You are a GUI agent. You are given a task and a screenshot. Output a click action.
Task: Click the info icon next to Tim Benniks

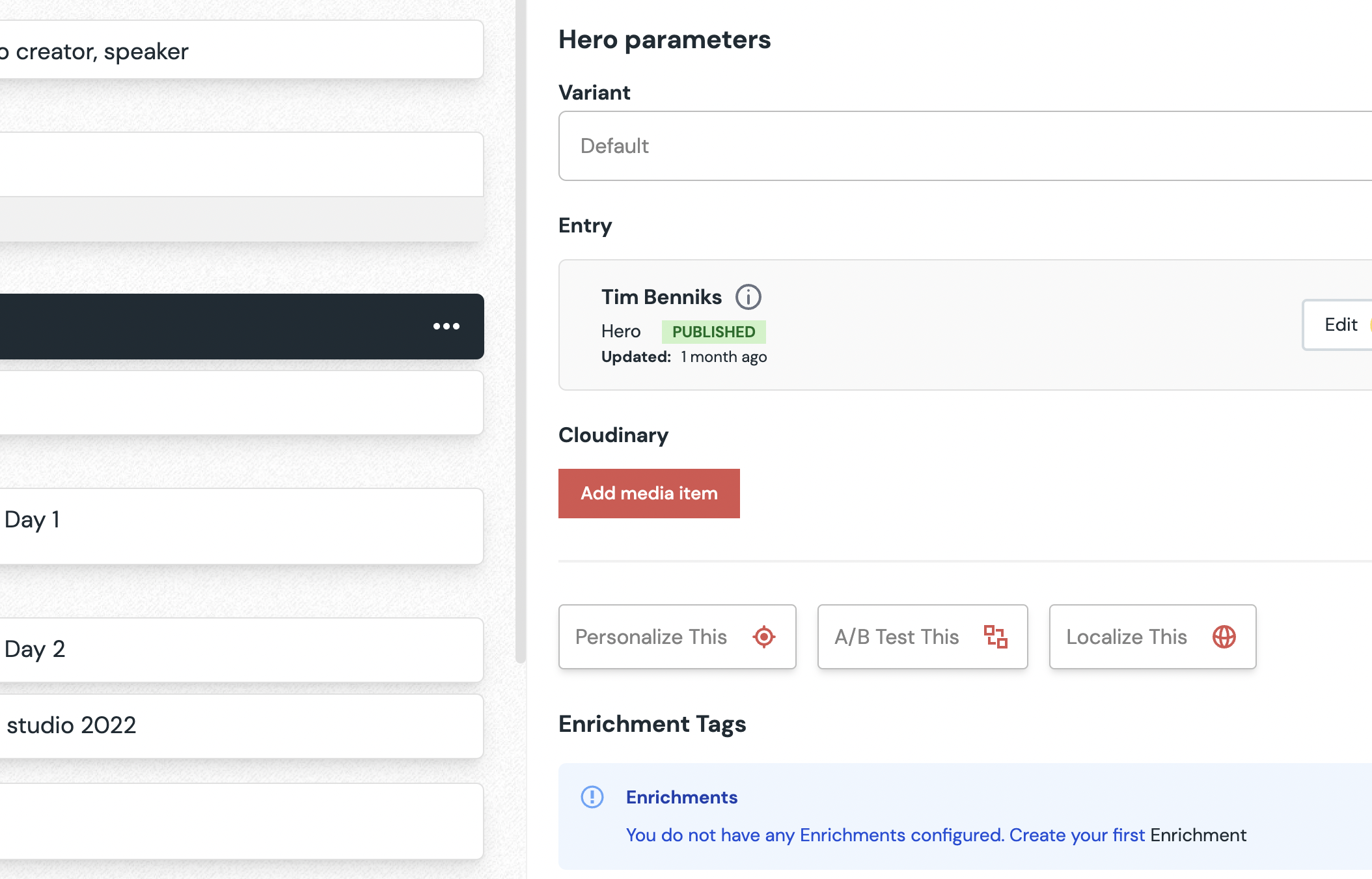tap(748, 297)
